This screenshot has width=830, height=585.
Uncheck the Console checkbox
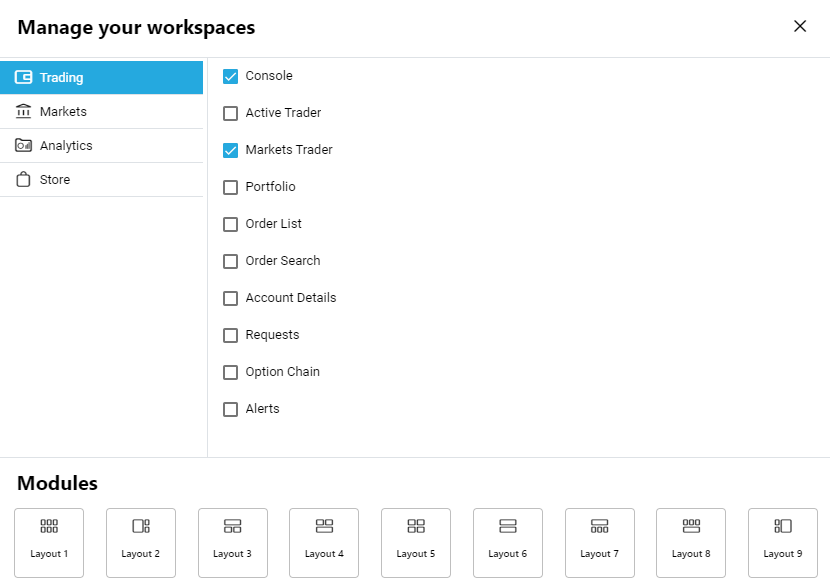(231, 76)
